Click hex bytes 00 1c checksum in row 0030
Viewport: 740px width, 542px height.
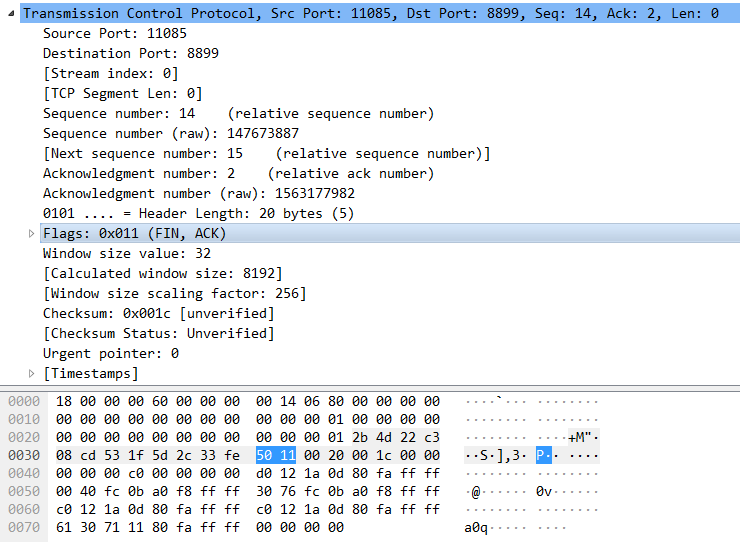(372, 455)
